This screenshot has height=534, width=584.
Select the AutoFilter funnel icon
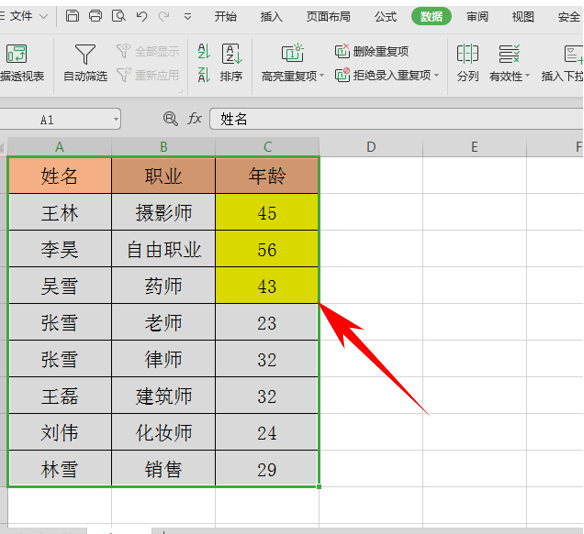point(85,54)
